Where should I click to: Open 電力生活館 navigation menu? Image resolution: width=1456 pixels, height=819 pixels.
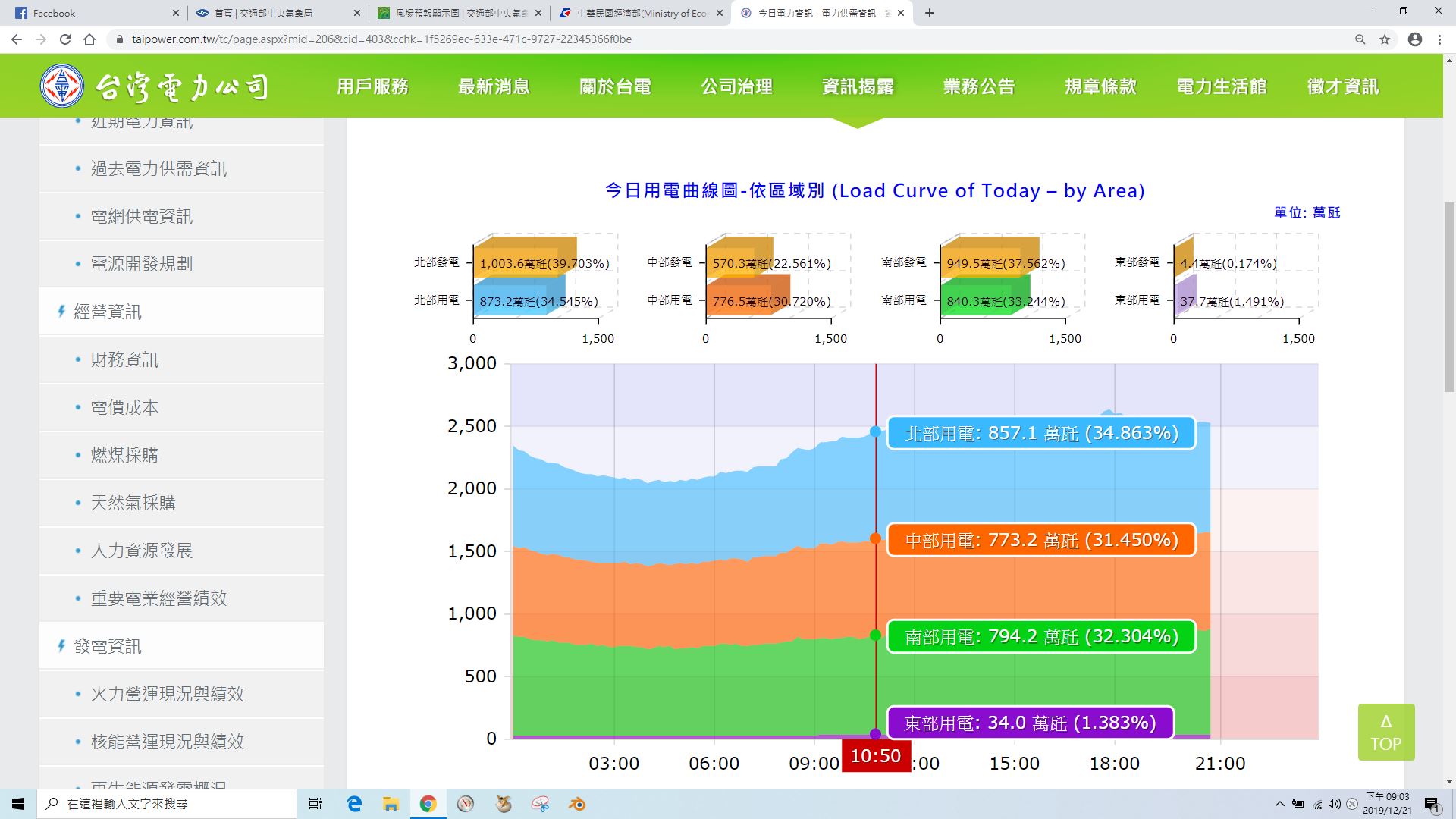pyautogui.click(x=1222, y=86)
